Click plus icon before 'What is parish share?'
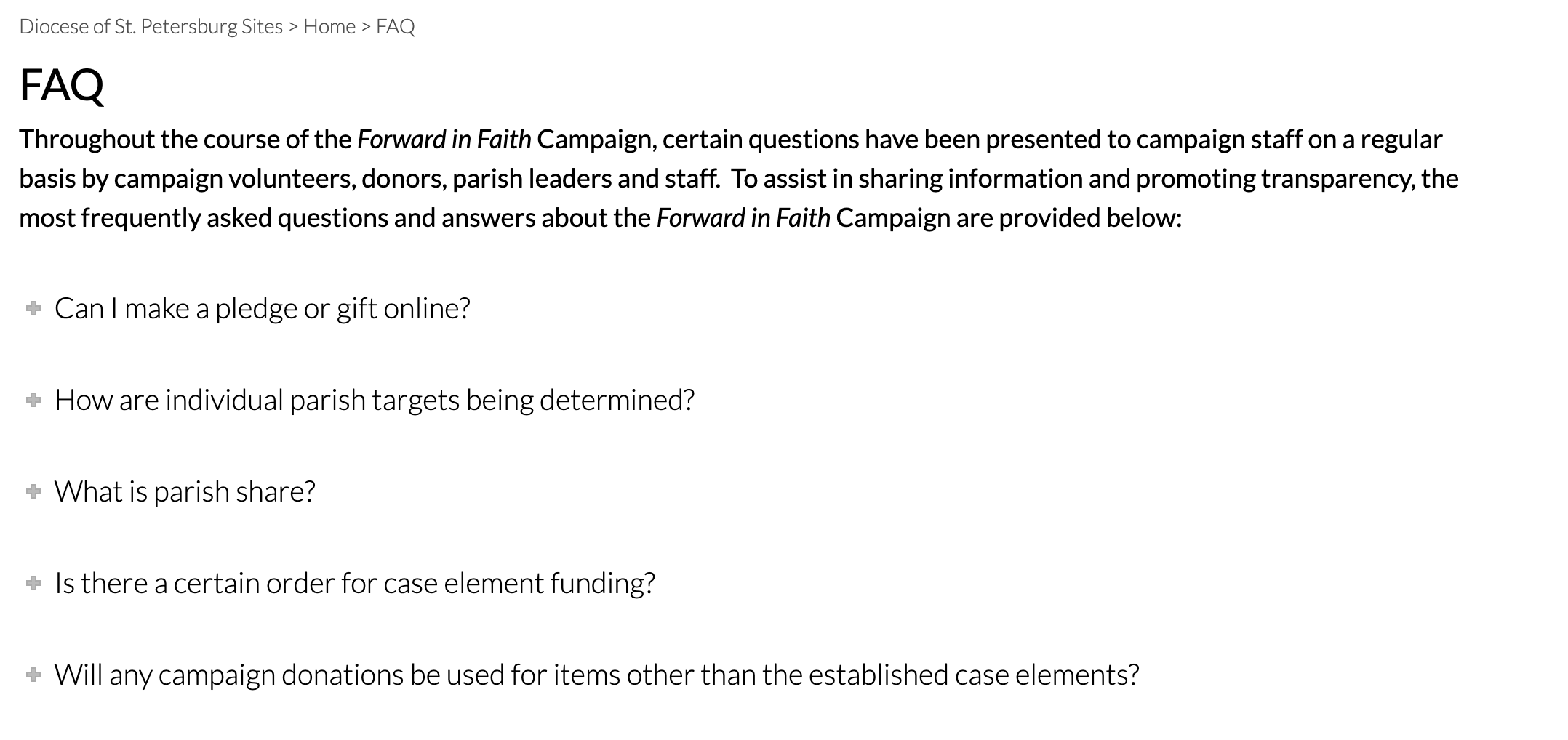The width and height of the screenshot is (1568, 740). [x=33, y=492]
